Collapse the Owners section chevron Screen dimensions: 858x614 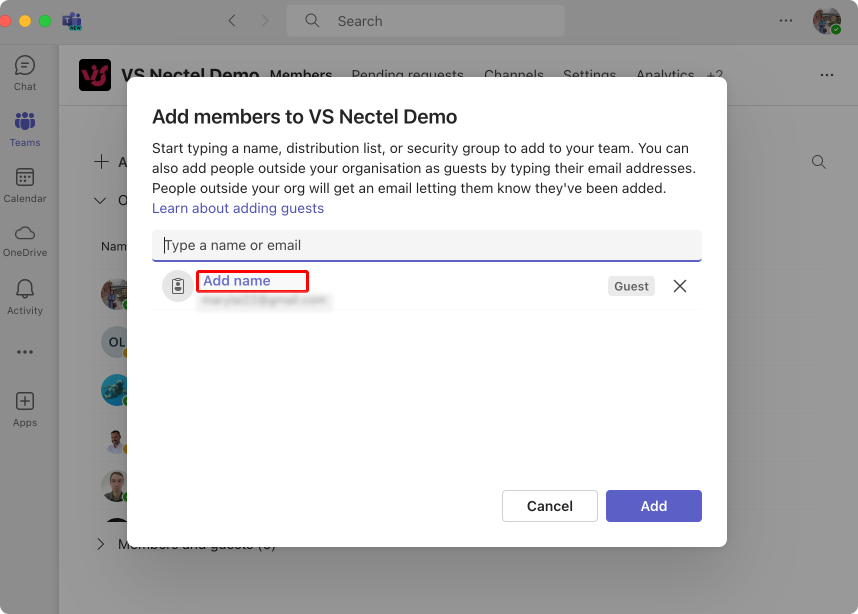(100, 200)
